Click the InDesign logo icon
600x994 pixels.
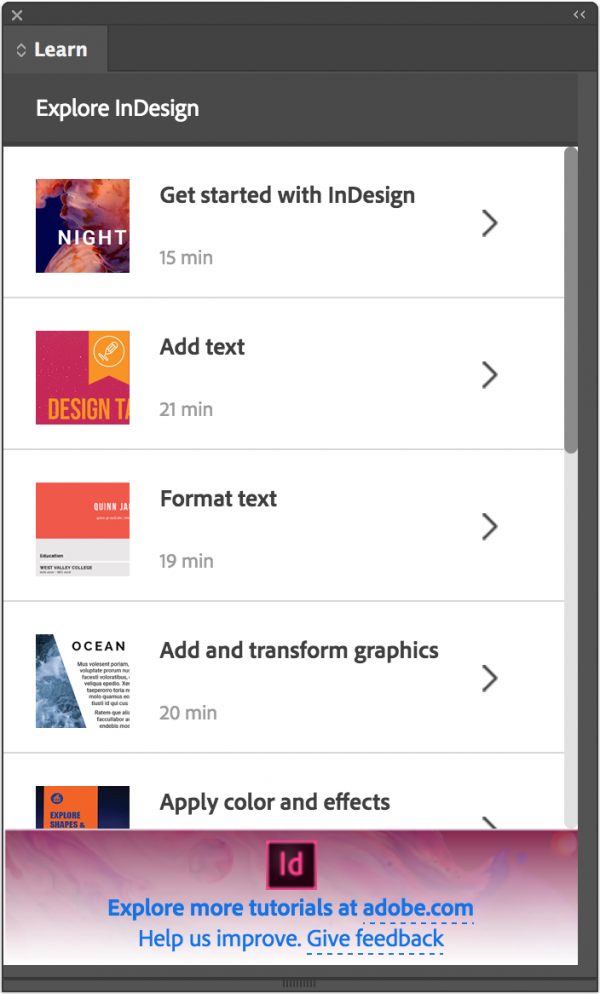click(x=290, y=864)
